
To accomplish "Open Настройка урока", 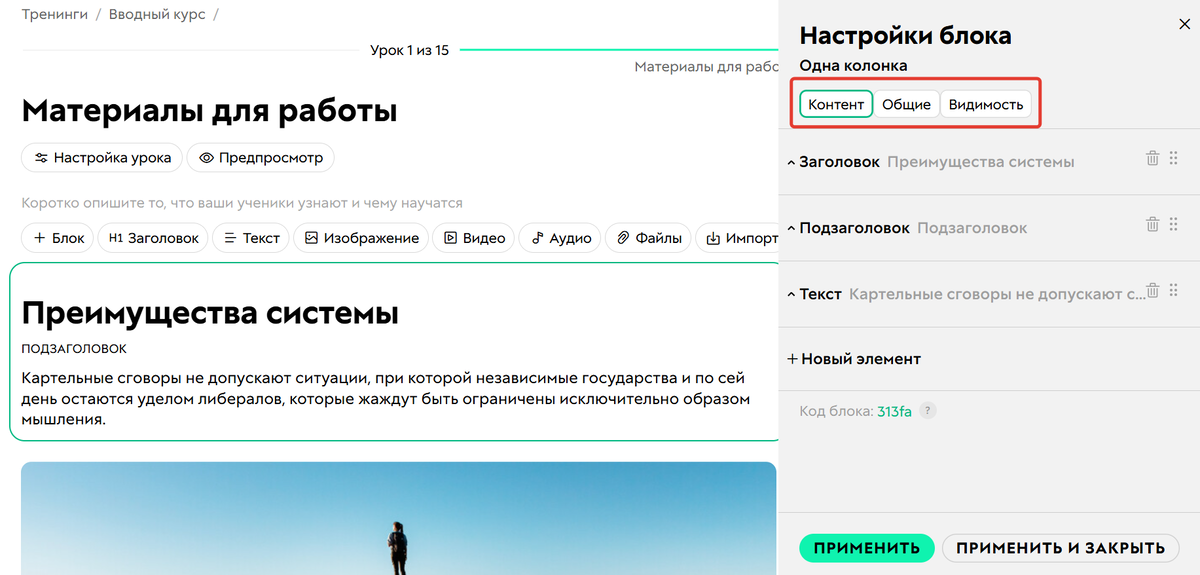I will (103, 157).
